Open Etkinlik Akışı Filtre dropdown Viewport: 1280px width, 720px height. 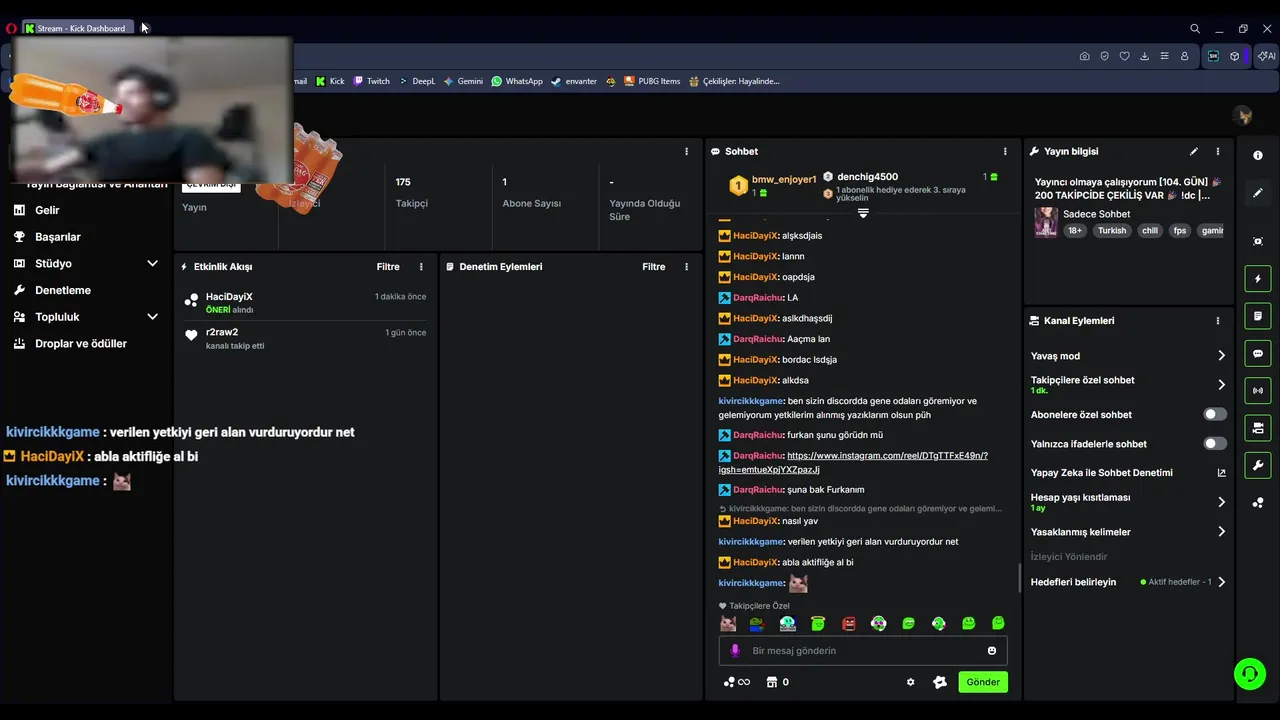(388, 267)
